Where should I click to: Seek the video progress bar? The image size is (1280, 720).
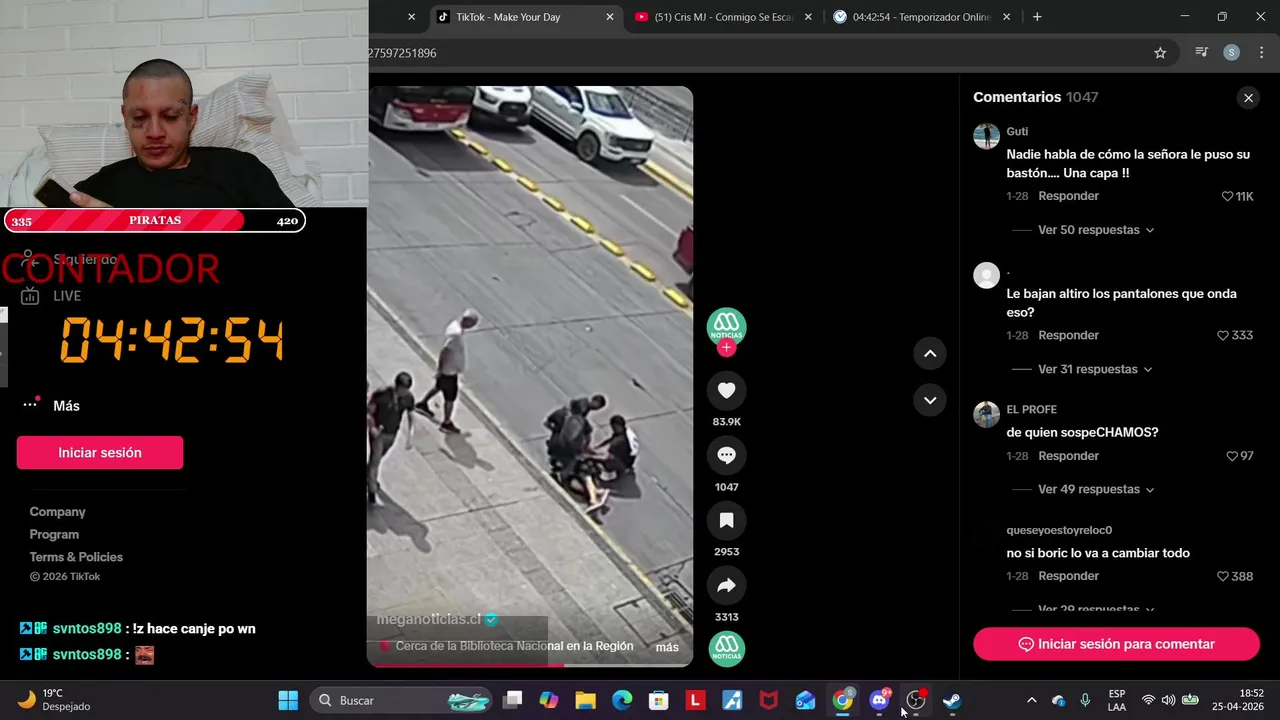click(x=530, y=665)
